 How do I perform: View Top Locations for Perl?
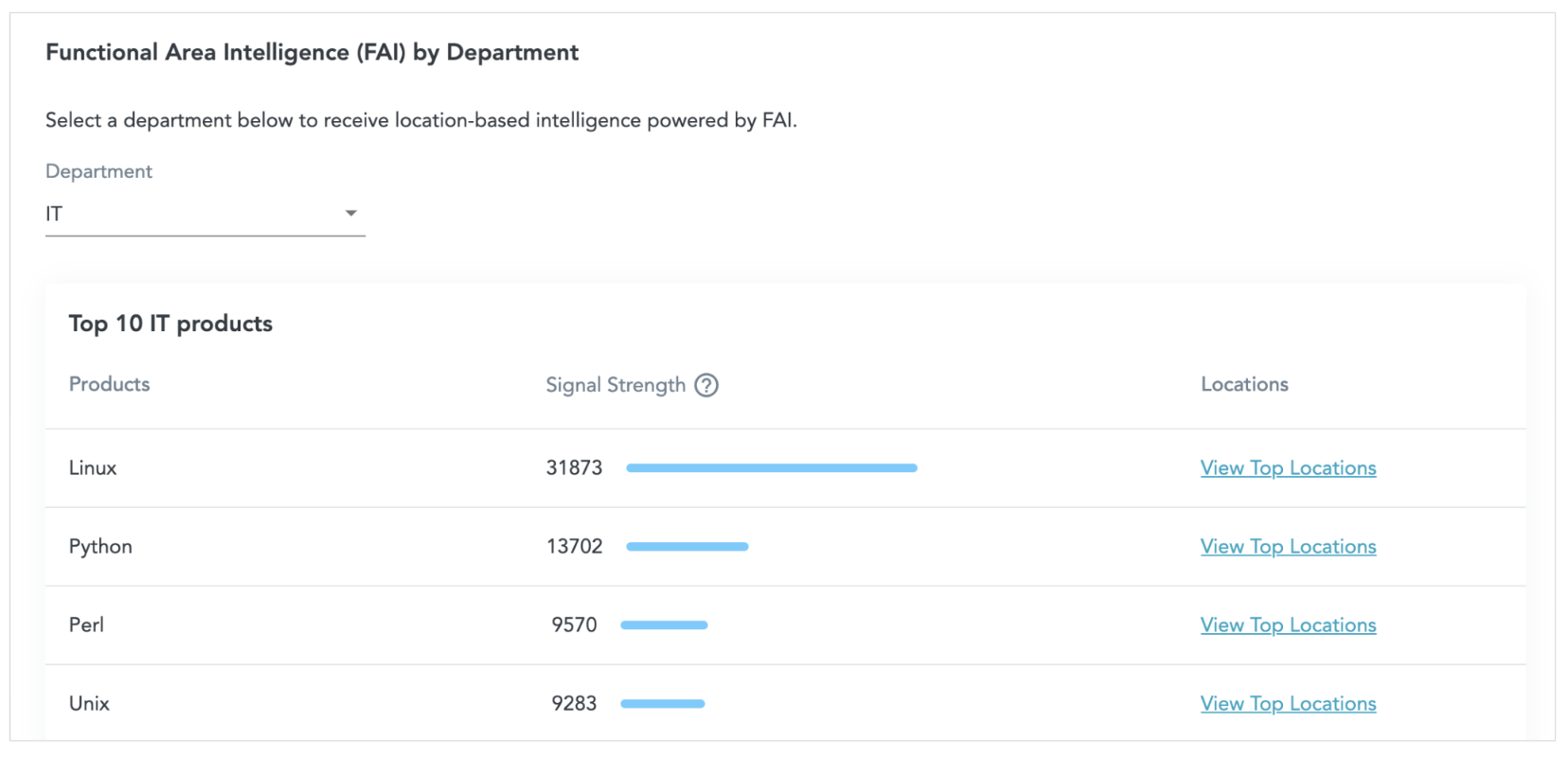point(1287,625)
